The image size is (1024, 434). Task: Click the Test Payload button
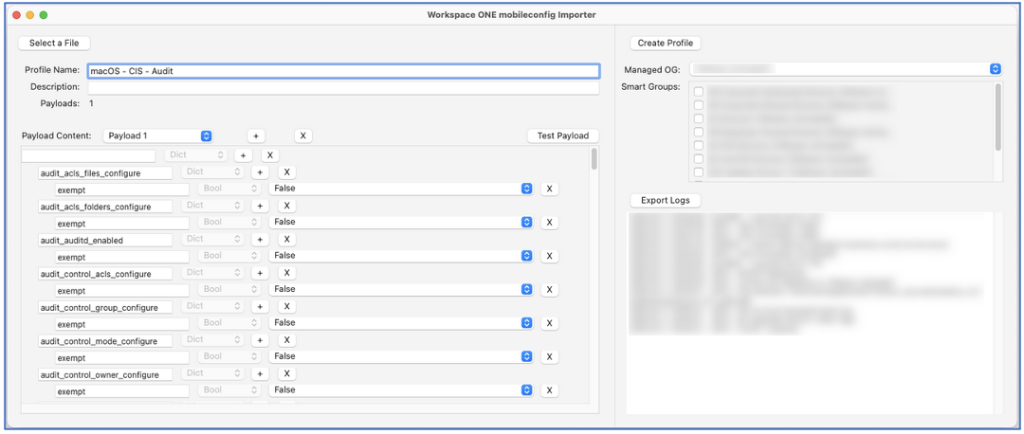click(563, 136)
